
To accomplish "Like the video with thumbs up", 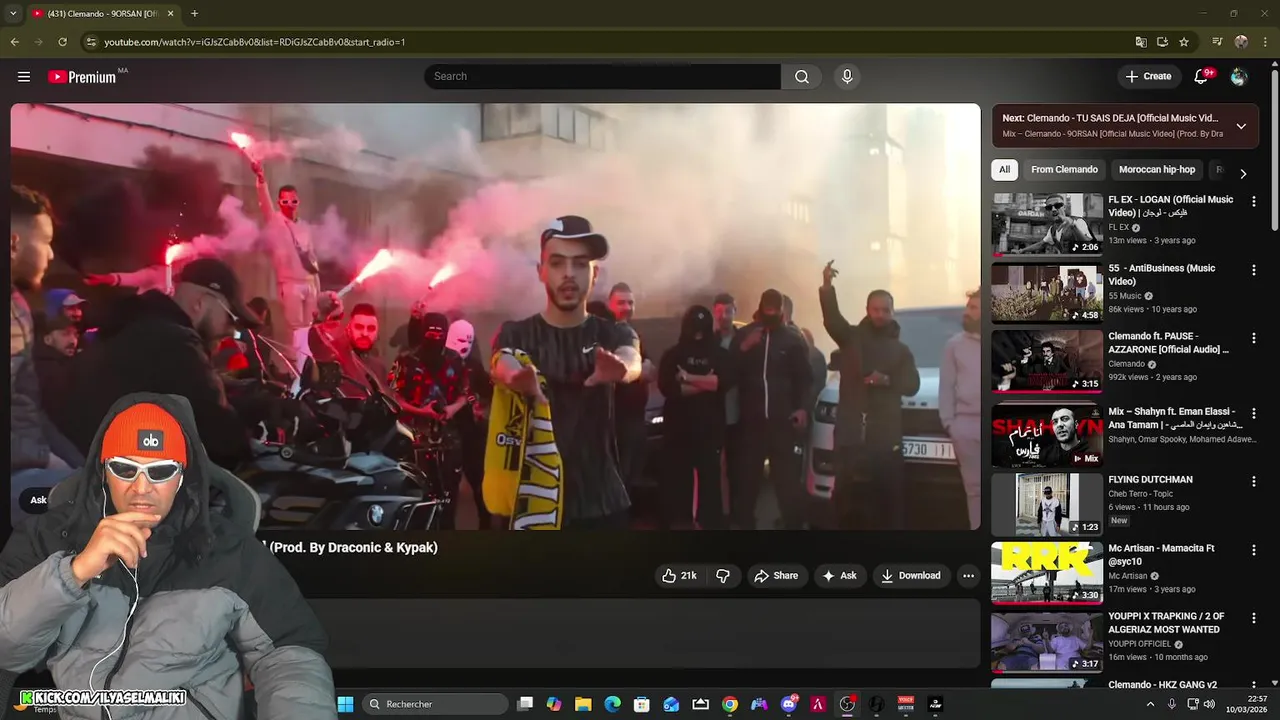I will (679, 576).
